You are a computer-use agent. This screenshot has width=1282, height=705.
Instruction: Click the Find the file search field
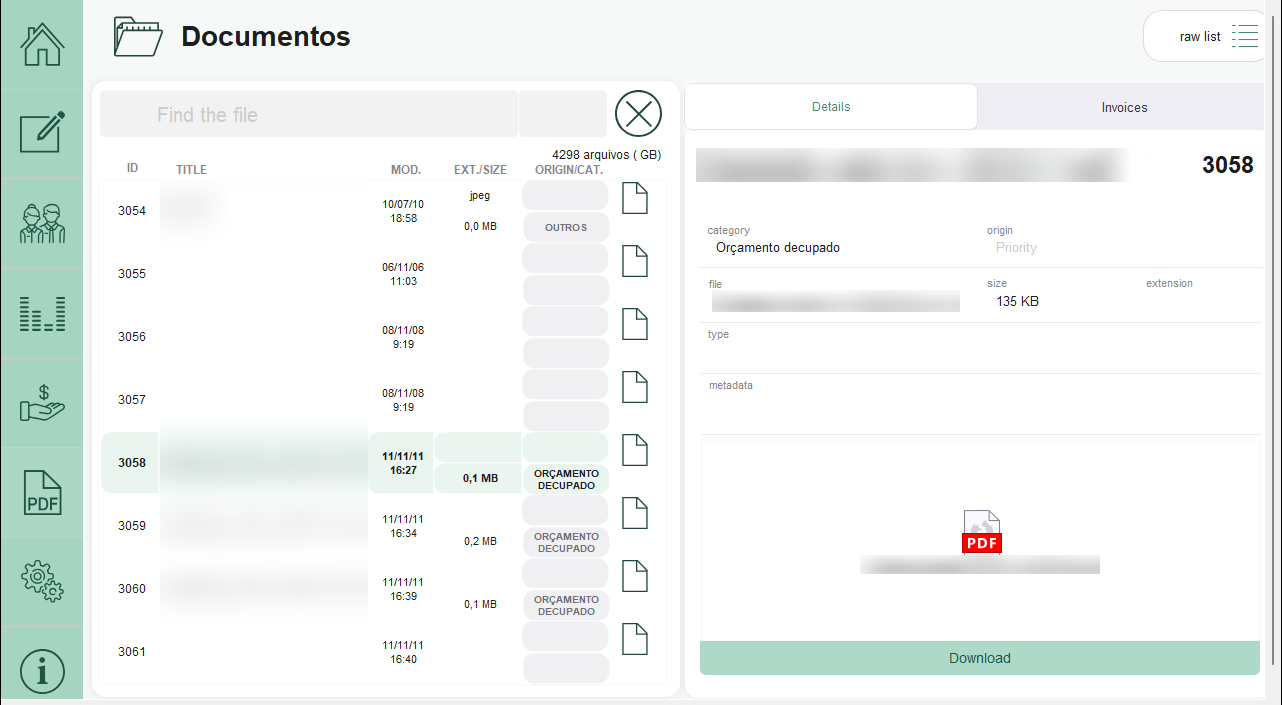point(309,114)
